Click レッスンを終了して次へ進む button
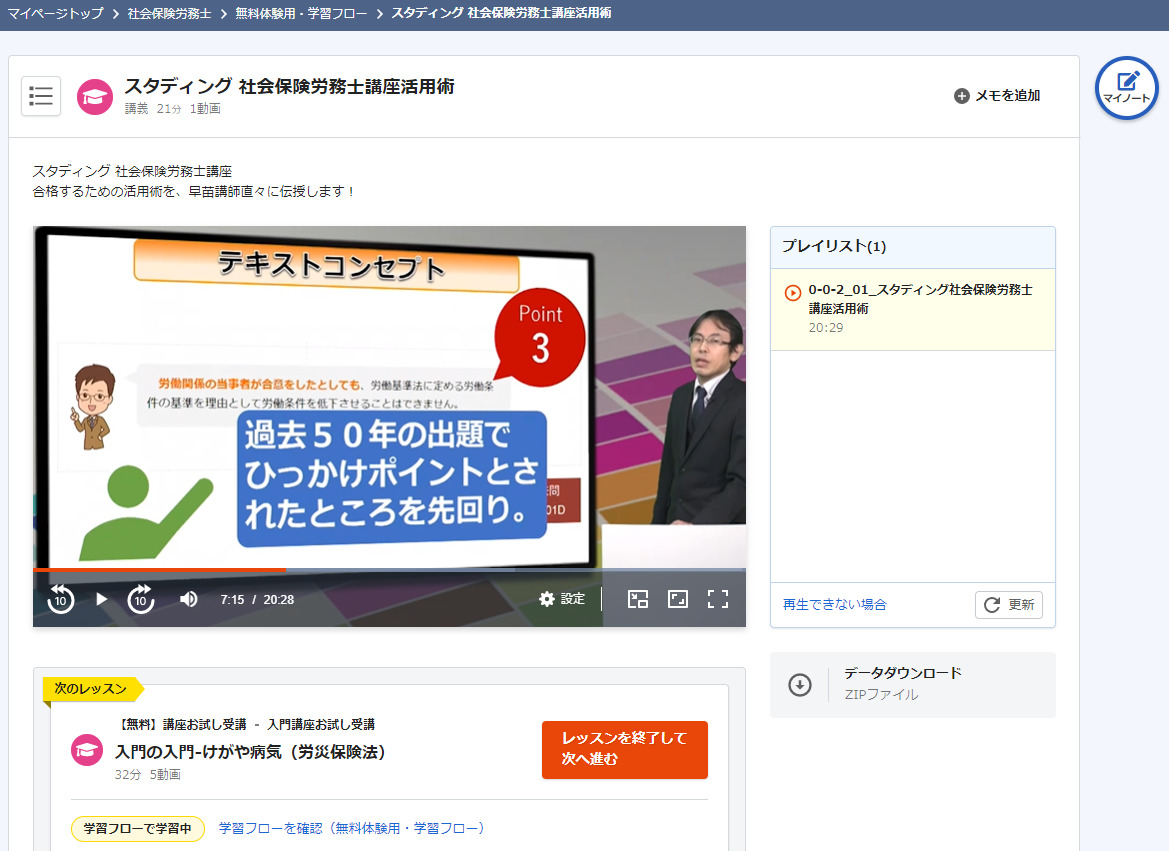This screenshot has width=1169, height=851. pyautogui.click(x=625, y=750)
